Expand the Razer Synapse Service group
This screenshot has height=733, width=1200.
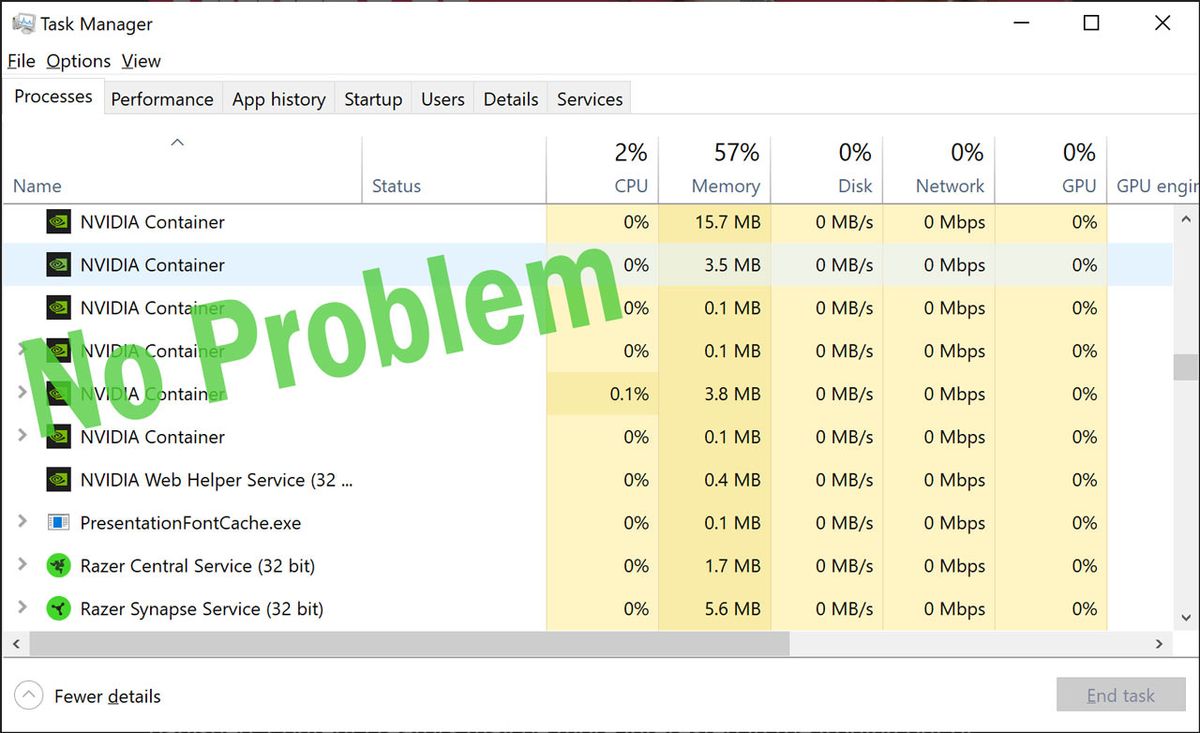(x=22, y=608)
